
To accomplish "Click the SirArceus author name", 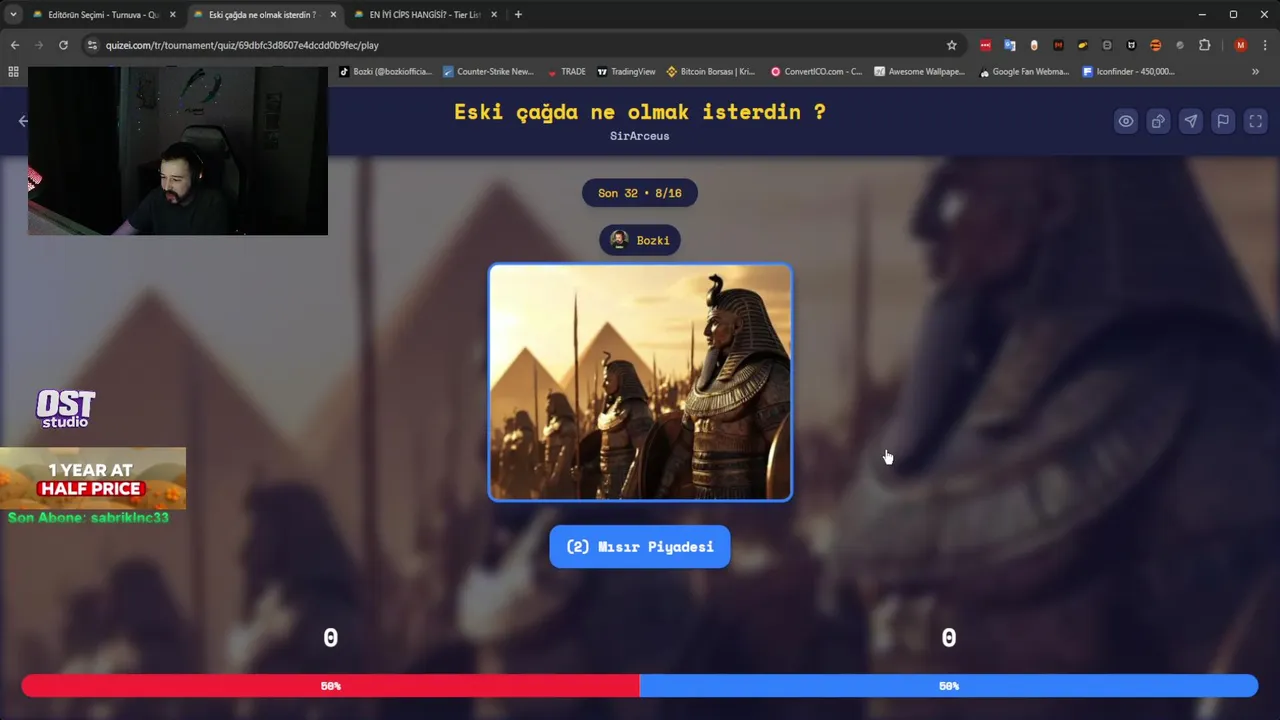I will (x=640, y=136).
